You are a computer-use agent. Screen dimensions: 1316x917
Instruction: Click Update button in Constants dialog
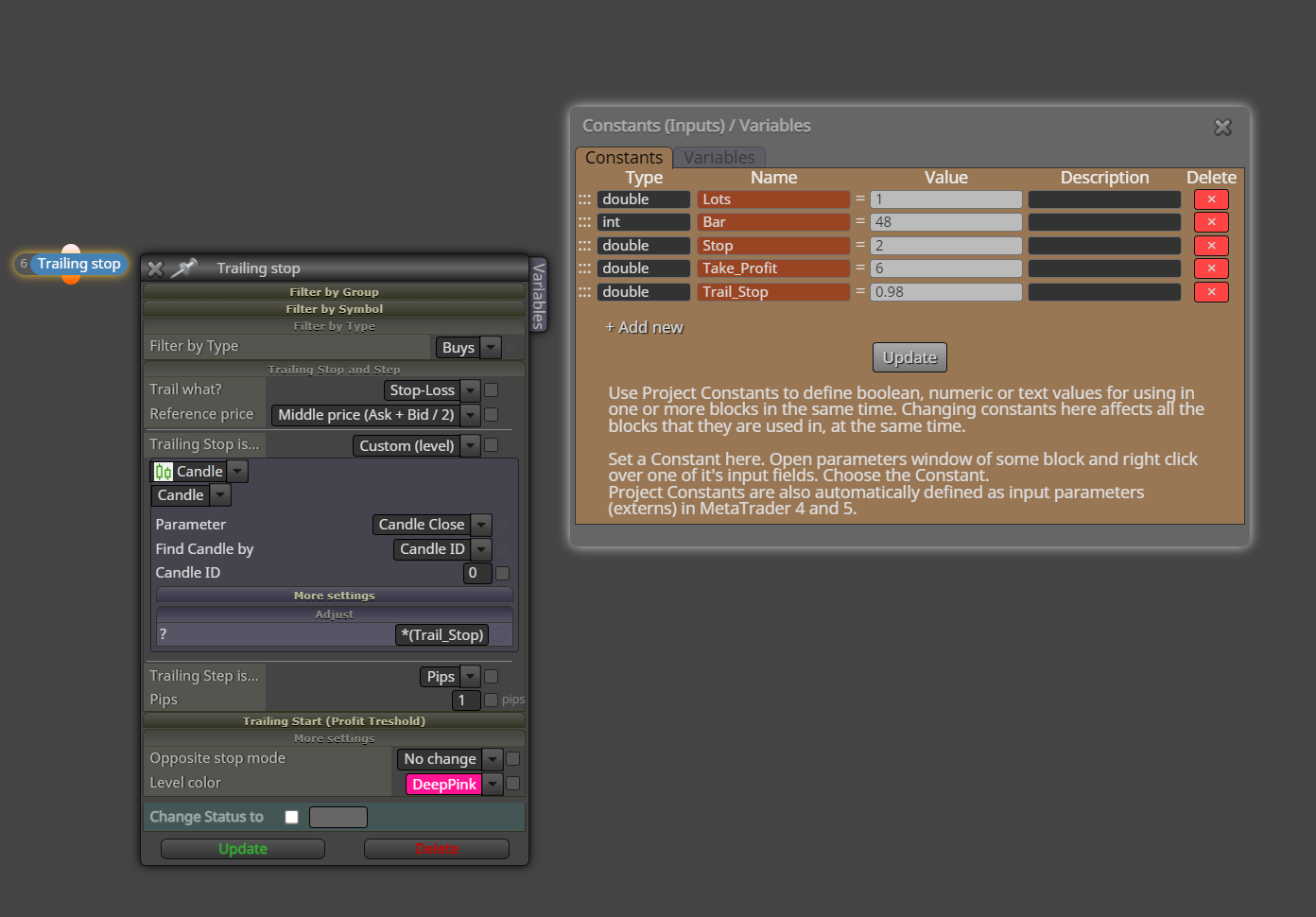909,357
